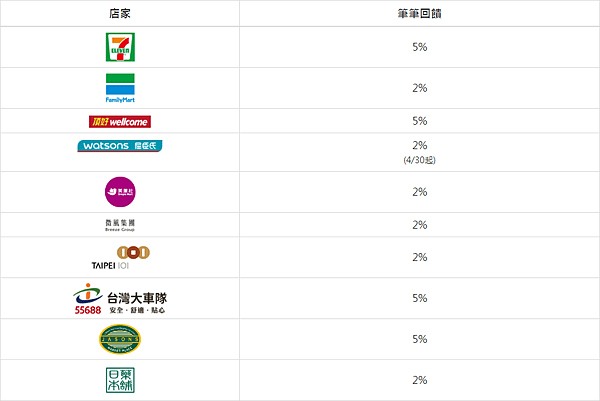600x401 pixels.
Task: Open the 頂好 Wellcome logo
Action: tap(120, 122)
